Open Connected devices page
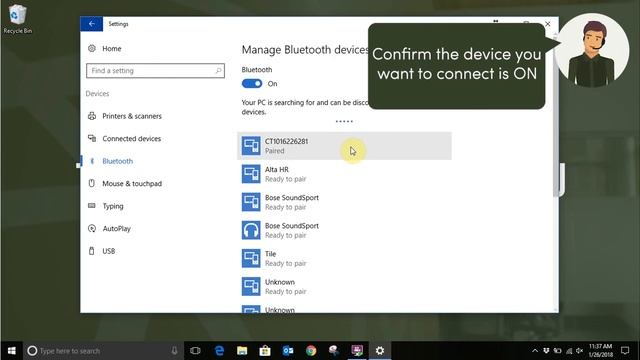 131,138
